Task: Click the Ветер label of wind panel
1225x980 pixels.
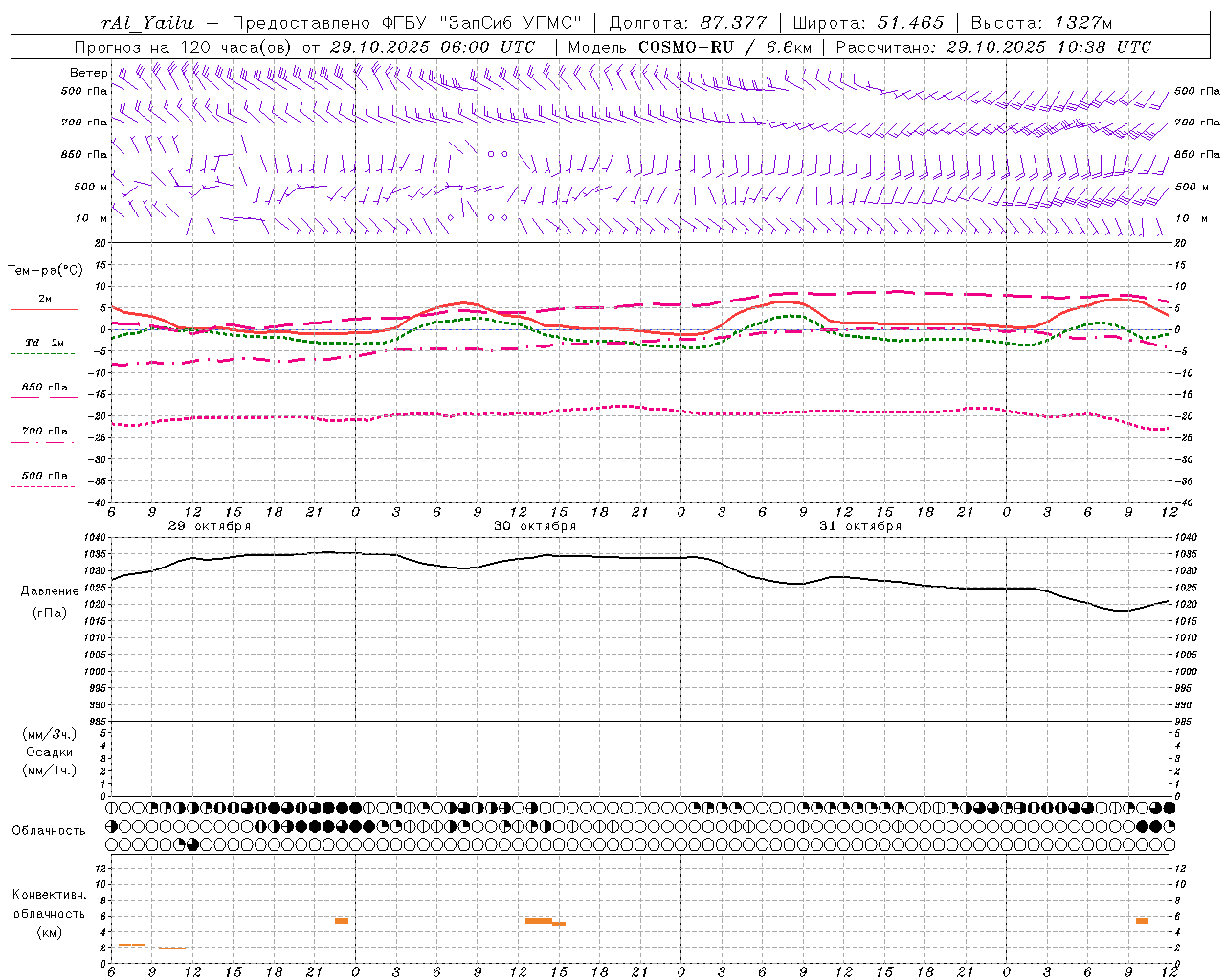Action: point(88,73)
